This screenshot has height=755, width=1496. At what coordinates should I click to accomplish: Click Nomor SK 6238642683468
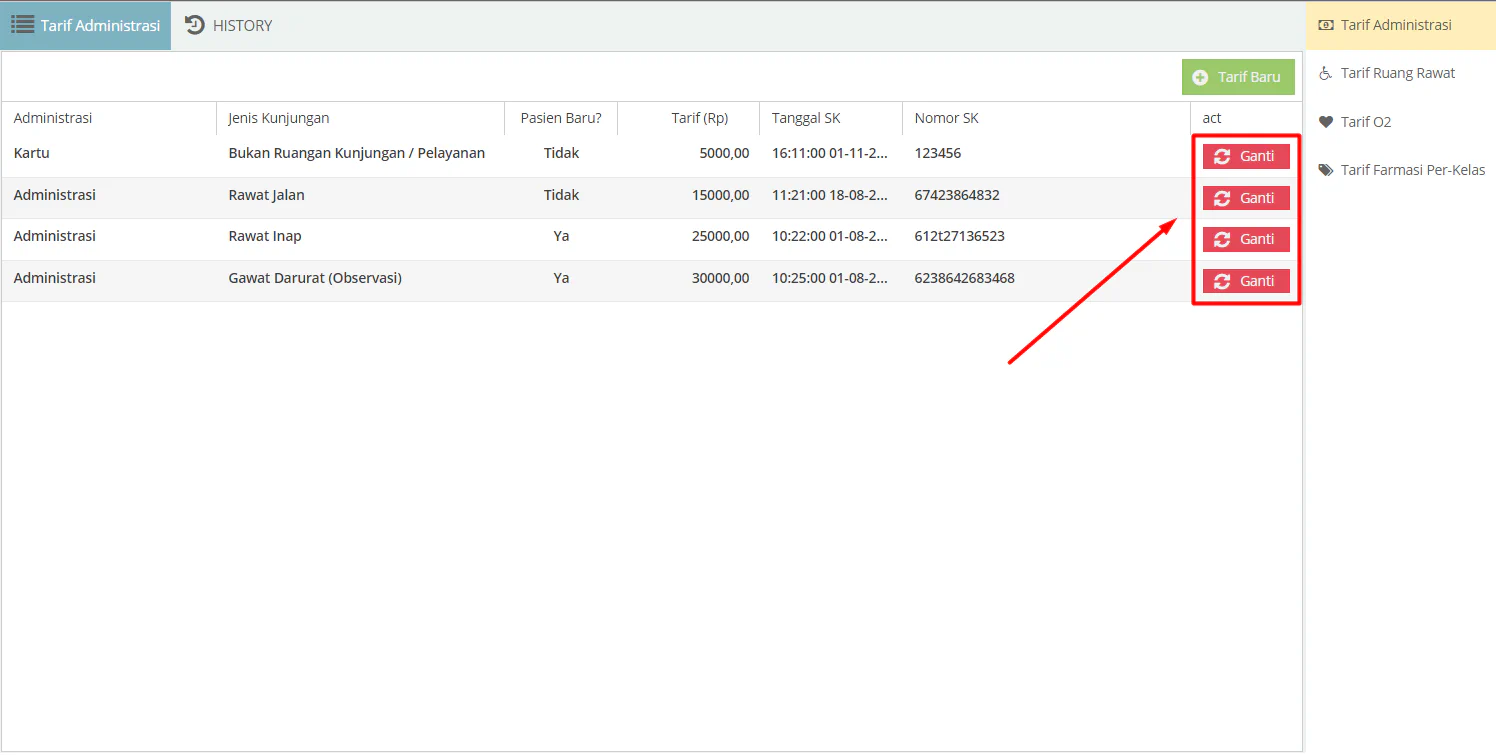964,278
